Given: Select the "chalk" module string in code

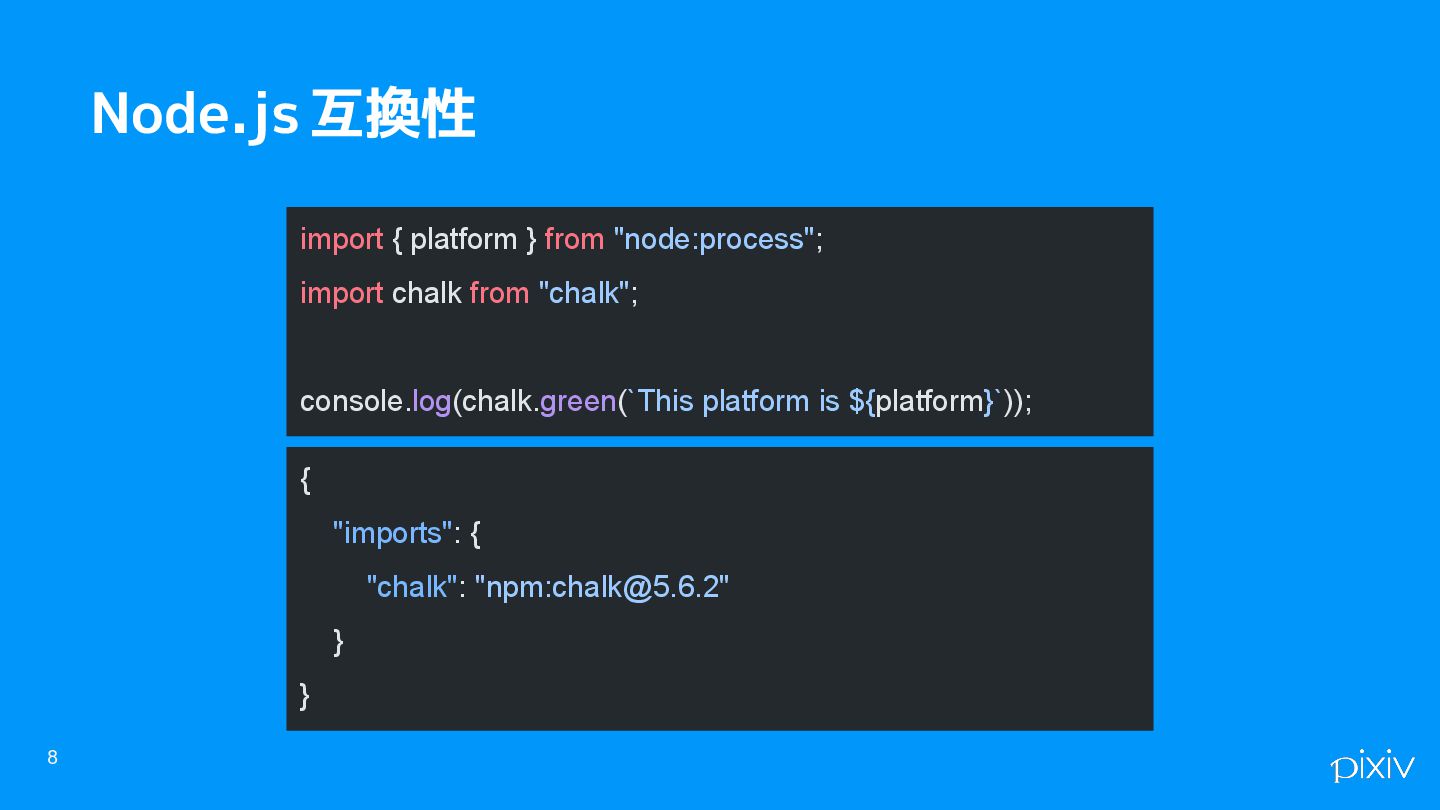Looking at the screenshot, I should pos(584,293).
